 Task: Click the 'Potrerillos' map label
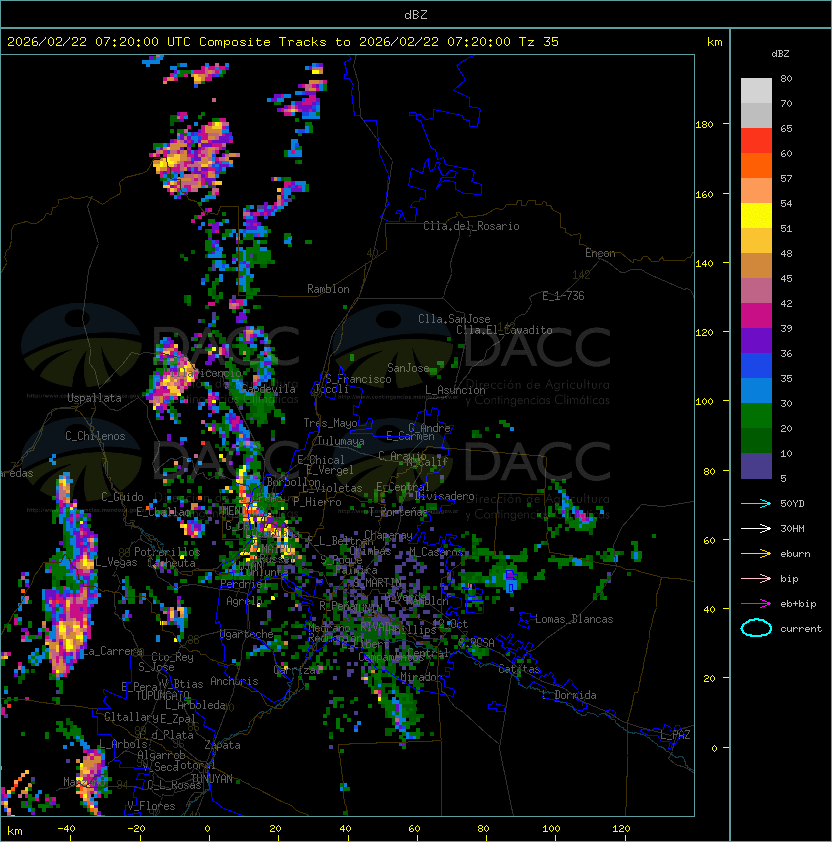pos(167,552)
